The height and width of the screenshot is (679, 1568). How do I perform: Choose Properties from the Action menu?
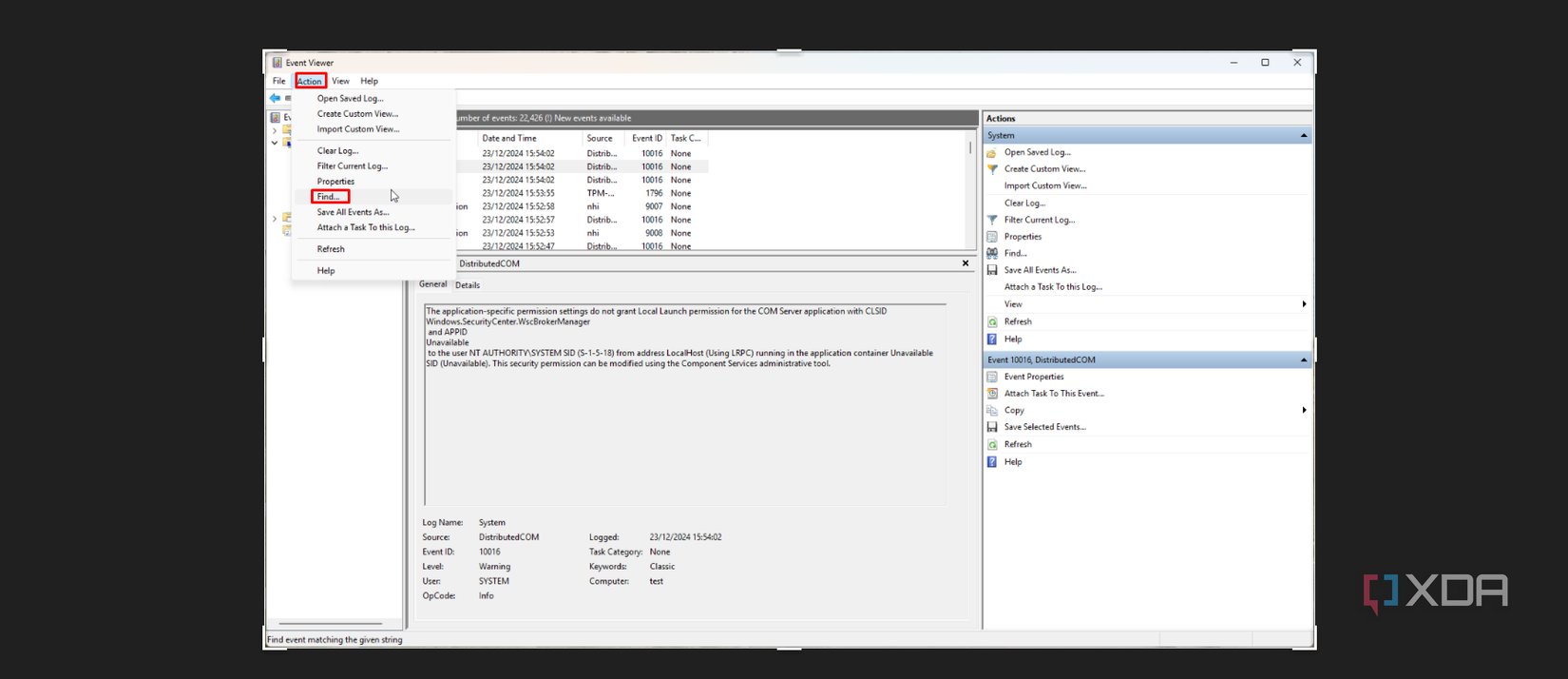pyautogui.click(x=373, y=181)
